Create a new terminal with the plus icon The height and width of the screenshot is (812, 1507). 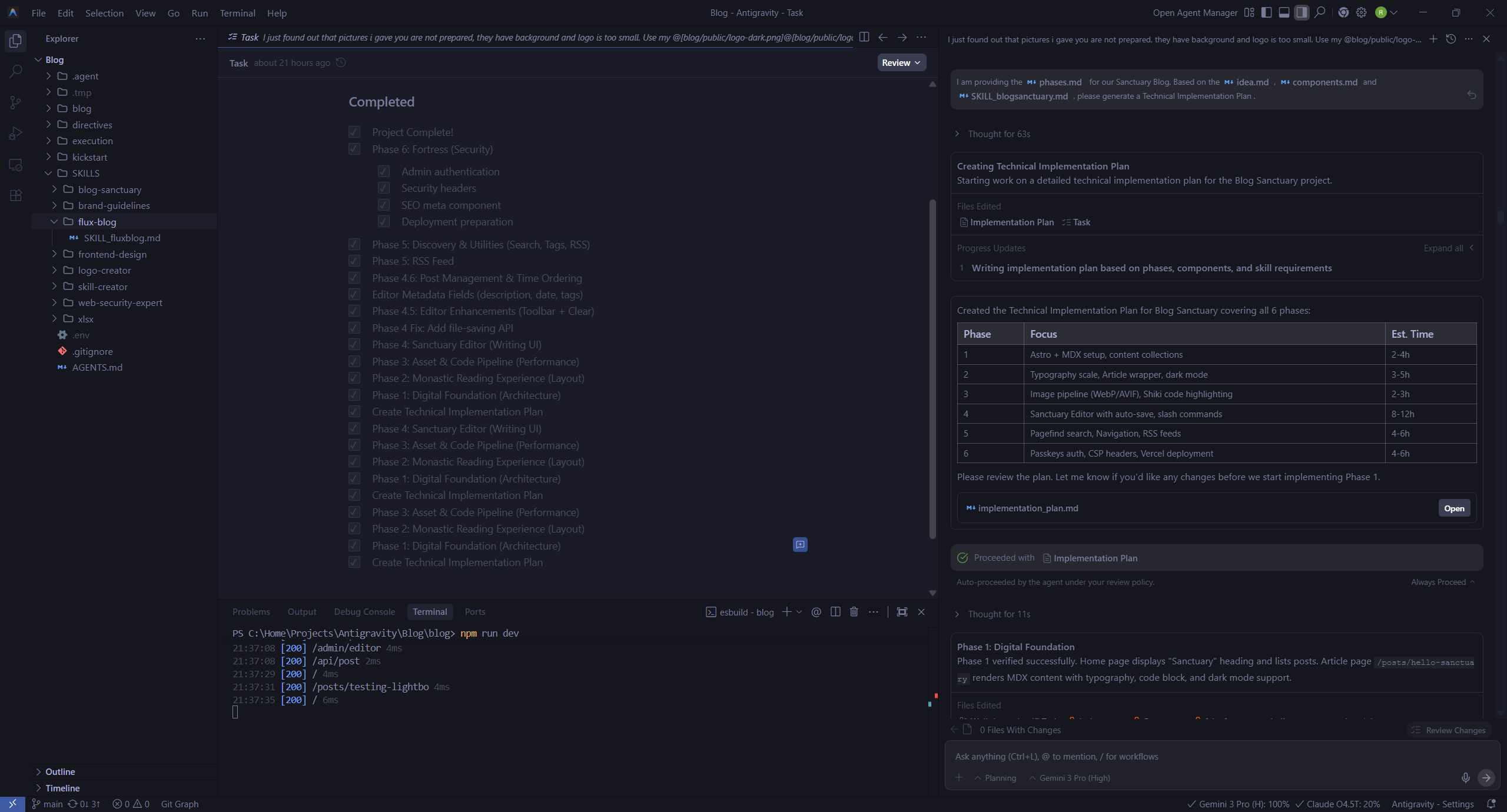pos(787,612)
